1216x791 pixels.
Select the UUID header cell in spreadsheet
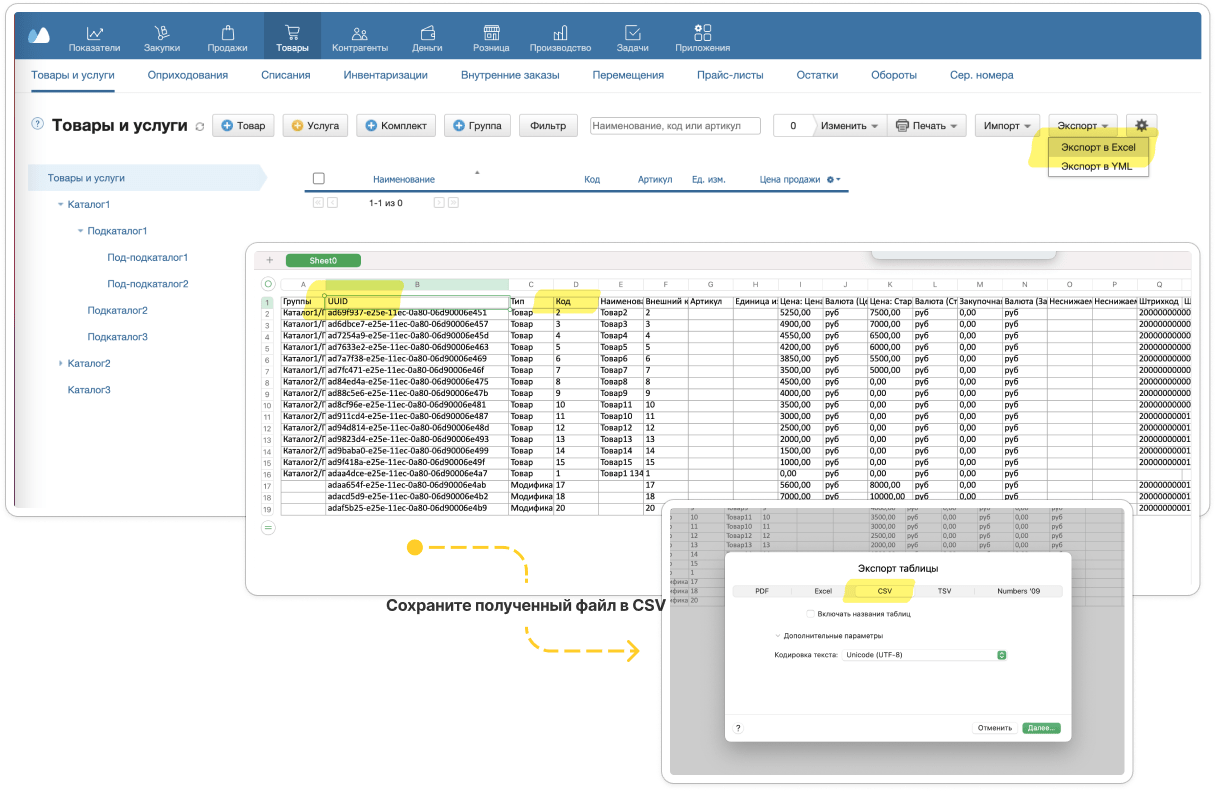[417, 301]
